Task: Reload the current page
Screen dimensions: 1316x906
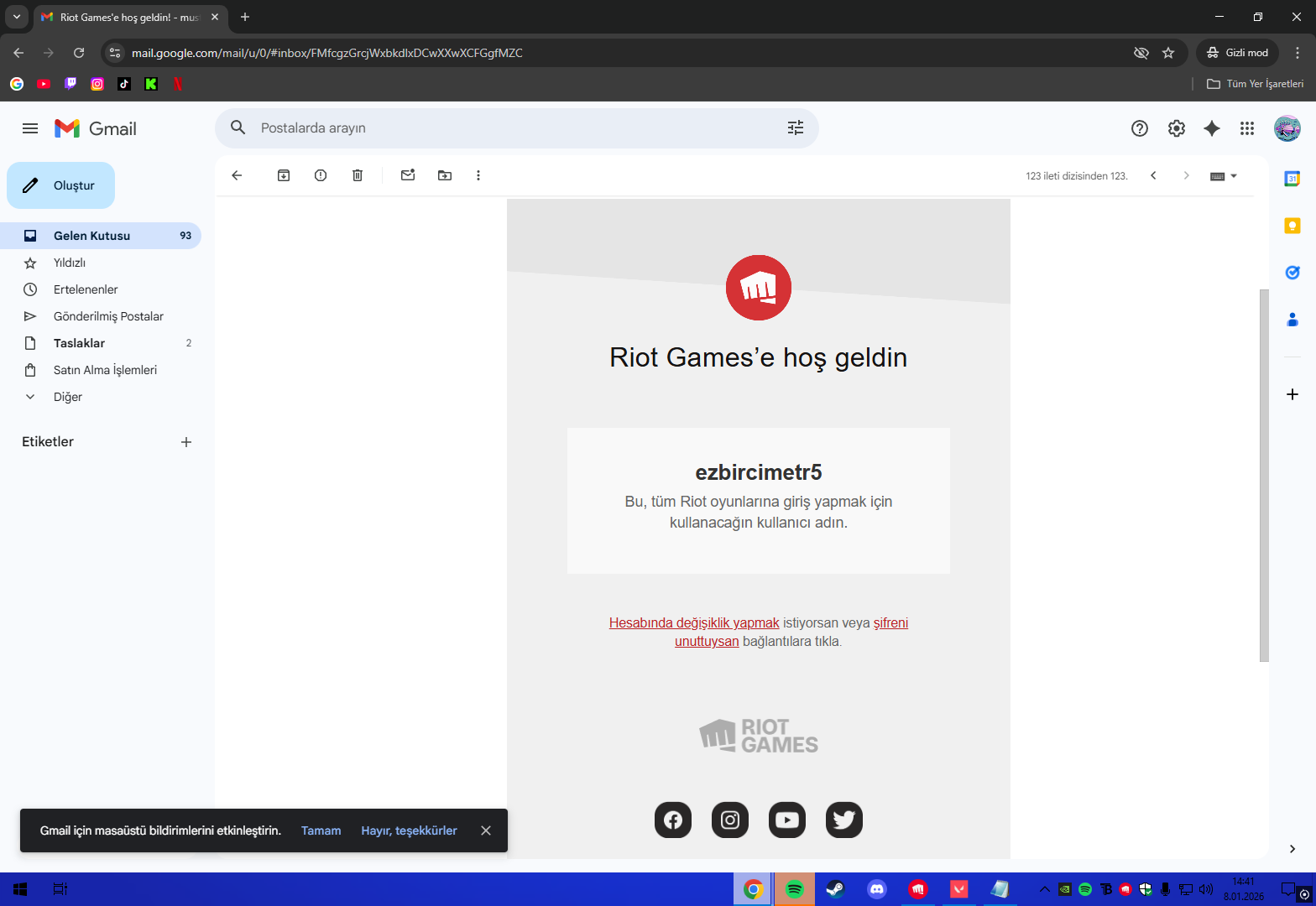Action: click(x=79, y=53)
